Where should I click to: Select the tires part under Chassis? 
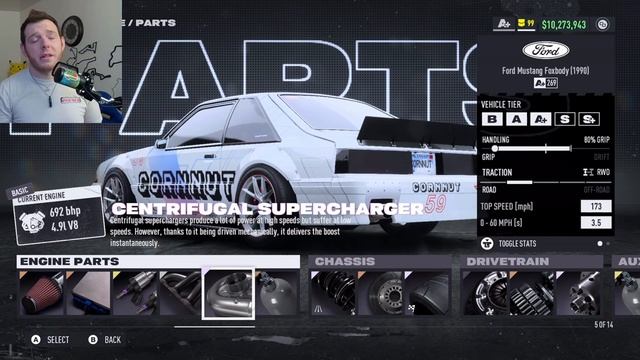[427, 293]
